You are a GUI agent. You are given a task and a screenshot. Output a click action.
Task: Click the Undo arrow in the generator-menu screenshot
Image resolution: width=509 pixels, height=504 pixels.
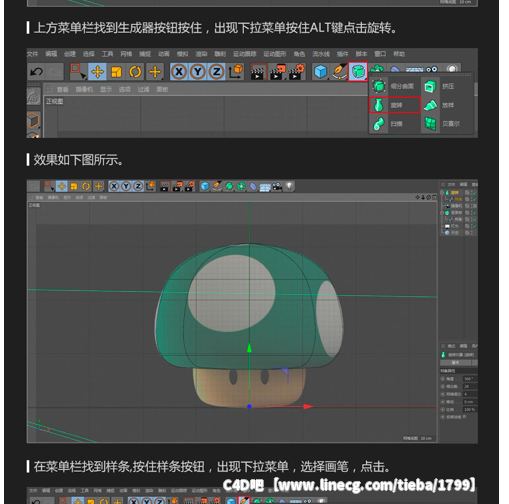pos(36,72)
